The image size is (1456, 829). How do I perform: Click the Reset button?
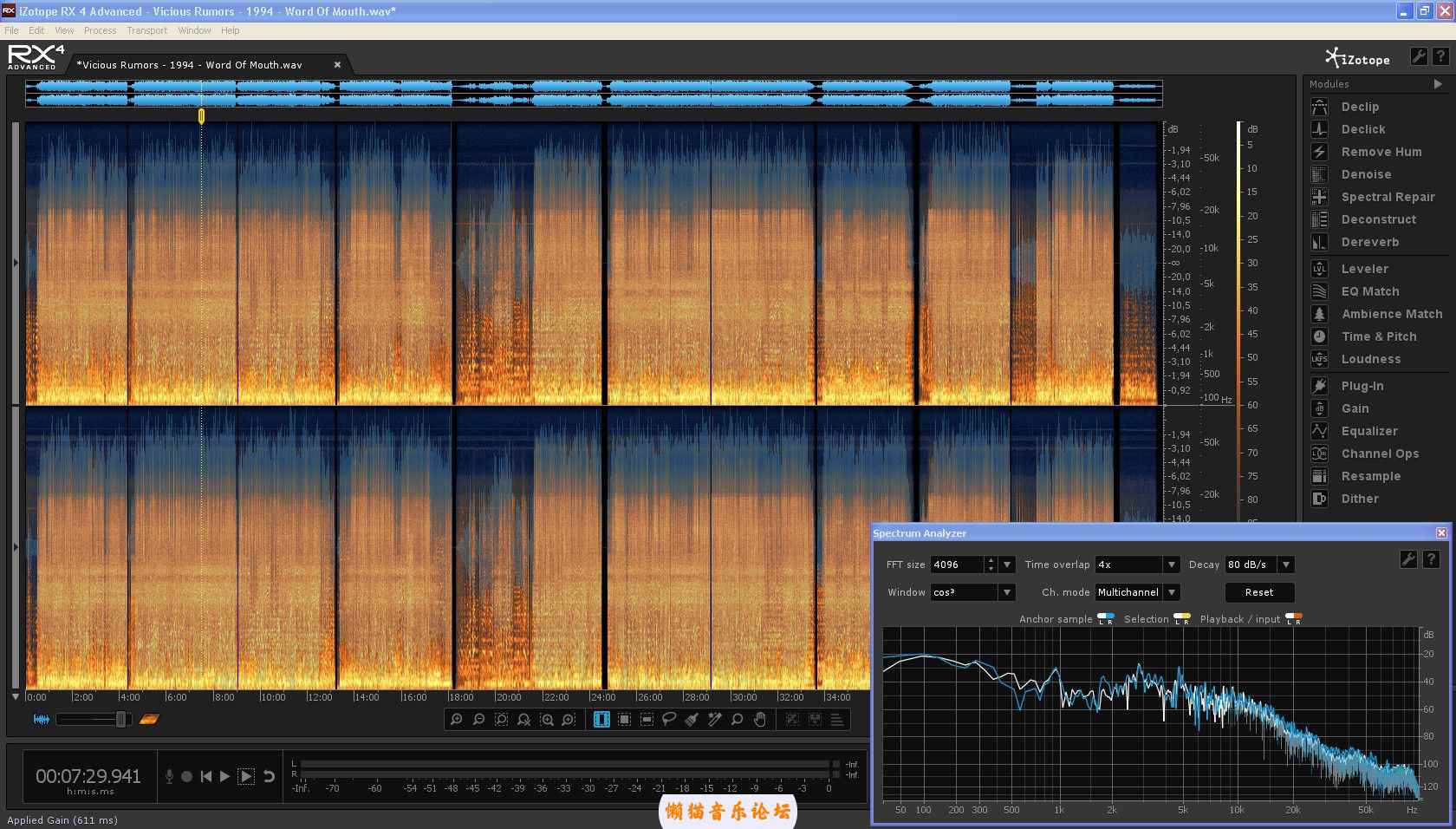[x=1259, y=592]
